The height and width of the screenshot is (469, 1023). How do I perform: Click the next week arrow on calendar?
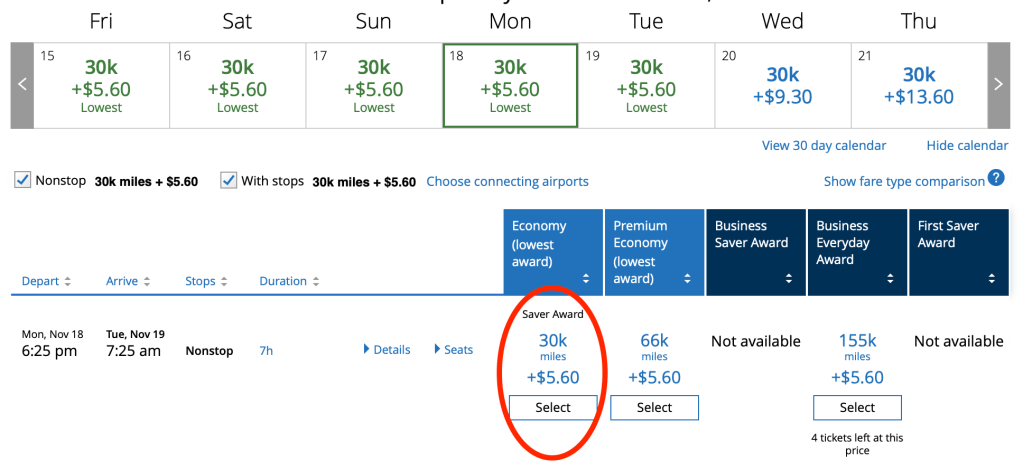998,85
